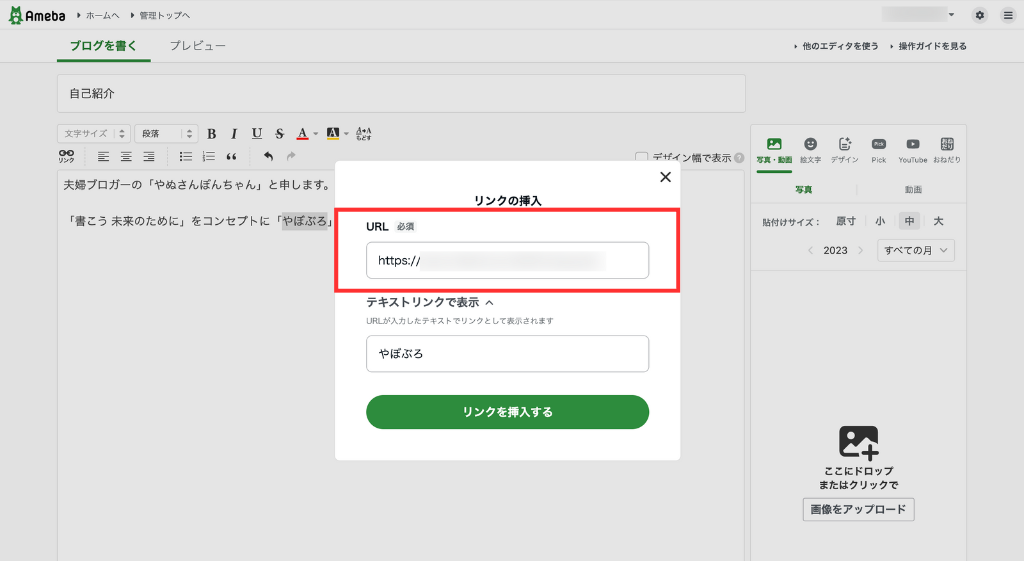The width and height of the screenshot is (1024, 561).
Task: Open the settings gear icon
Action: point(980,15)
